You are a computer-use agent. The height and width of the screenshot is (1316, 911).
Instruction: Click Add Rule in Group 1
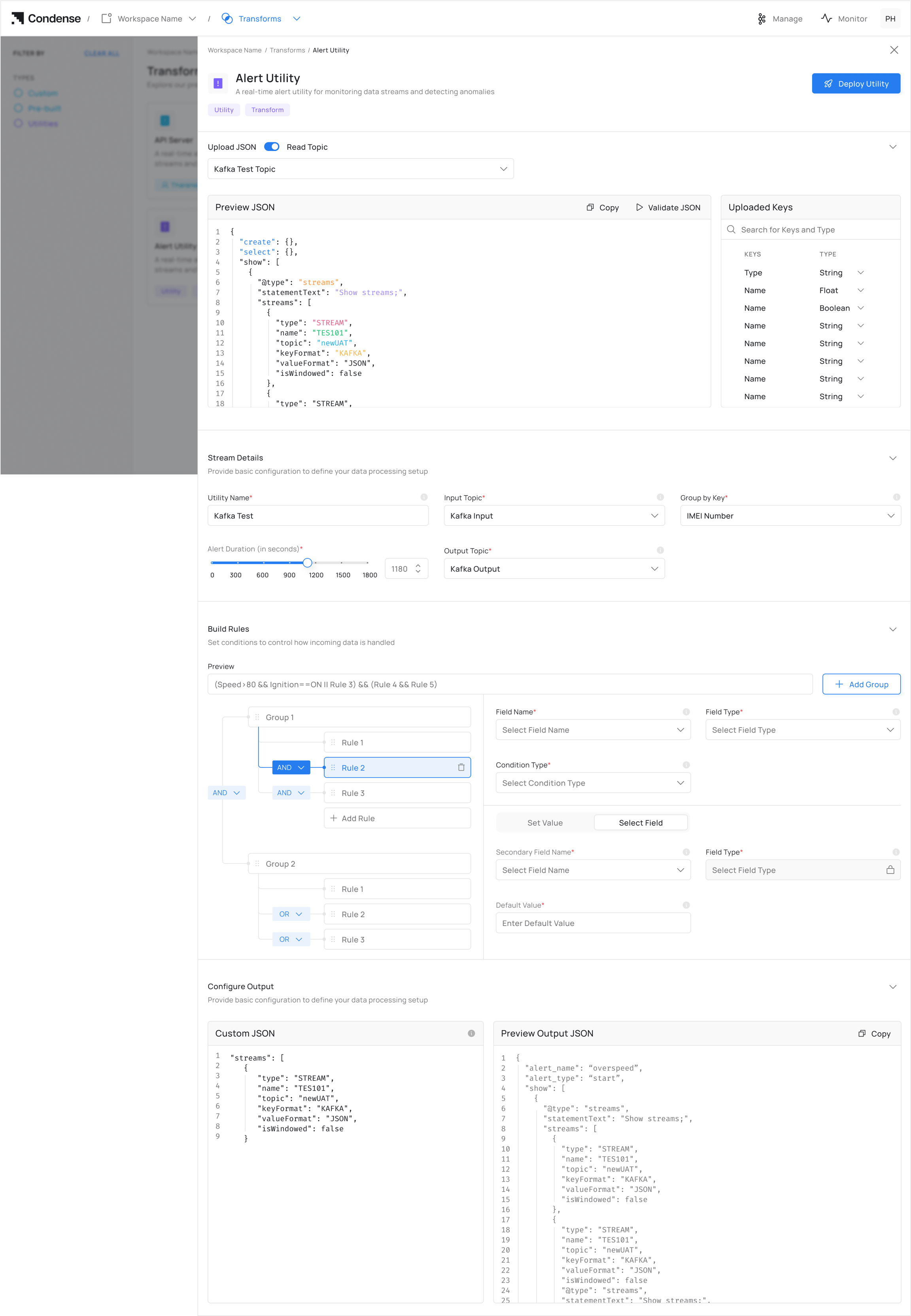397,818
